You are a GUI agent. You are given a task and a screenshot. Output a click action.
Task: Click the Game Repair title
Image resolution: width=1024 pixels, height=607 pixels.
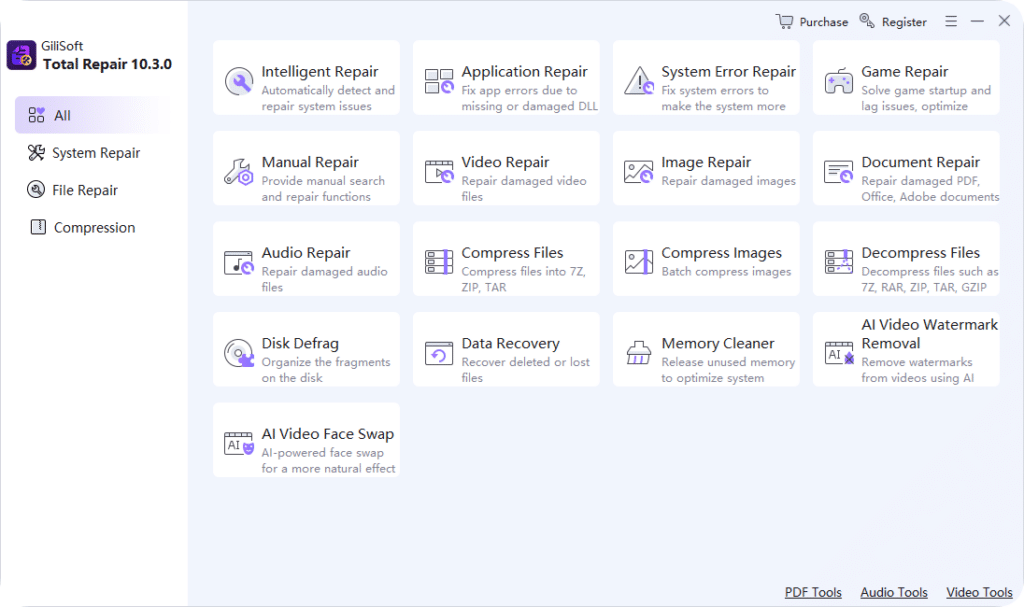[904, 72]
